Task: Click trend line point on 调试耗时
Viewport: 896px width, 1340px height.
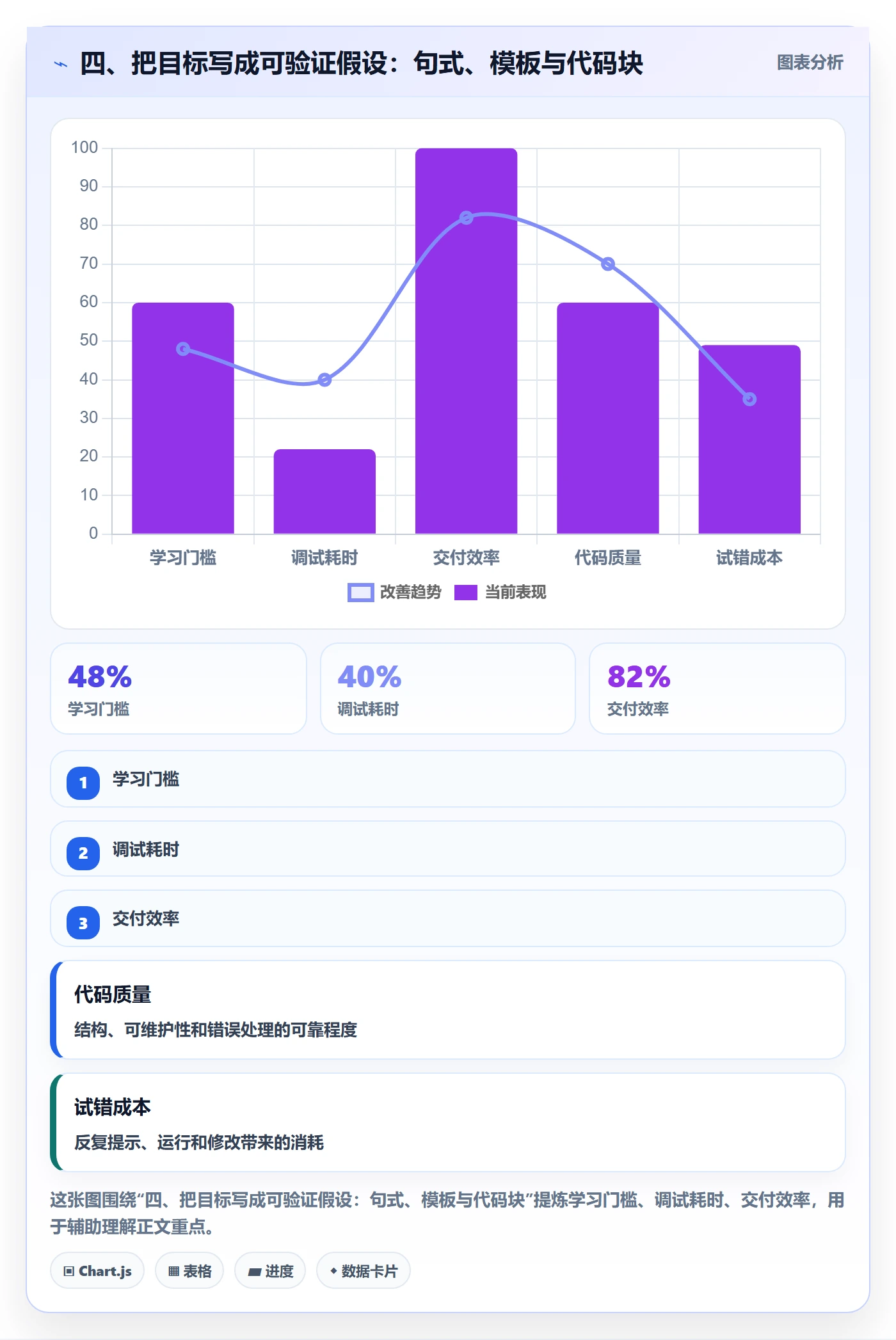Action: coord(324,380)
